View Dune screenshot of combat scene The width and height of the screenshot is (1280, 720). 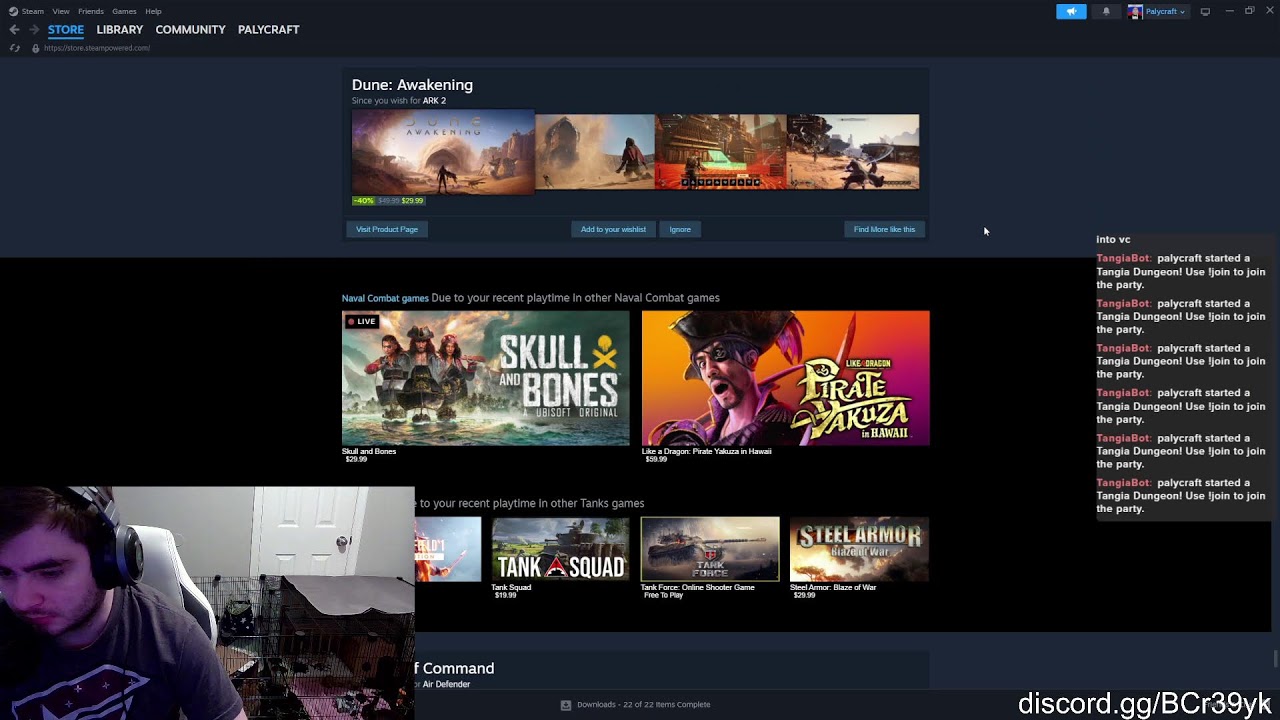pos(853,152)
